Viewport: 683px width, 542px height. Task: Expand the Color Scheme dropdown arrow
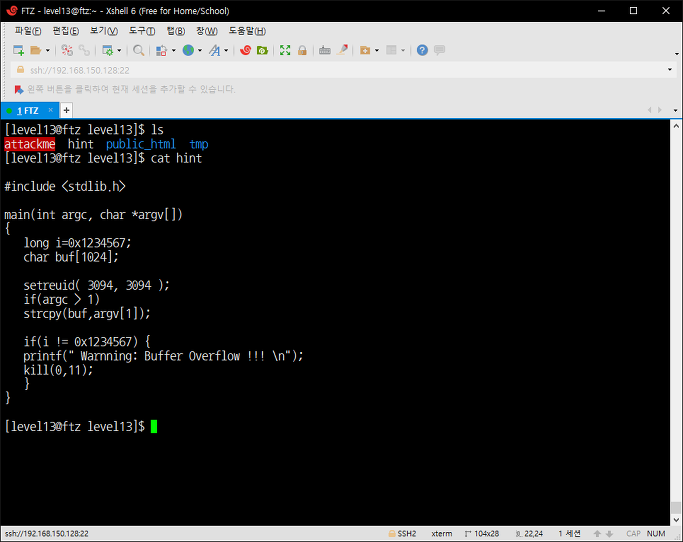173,51
